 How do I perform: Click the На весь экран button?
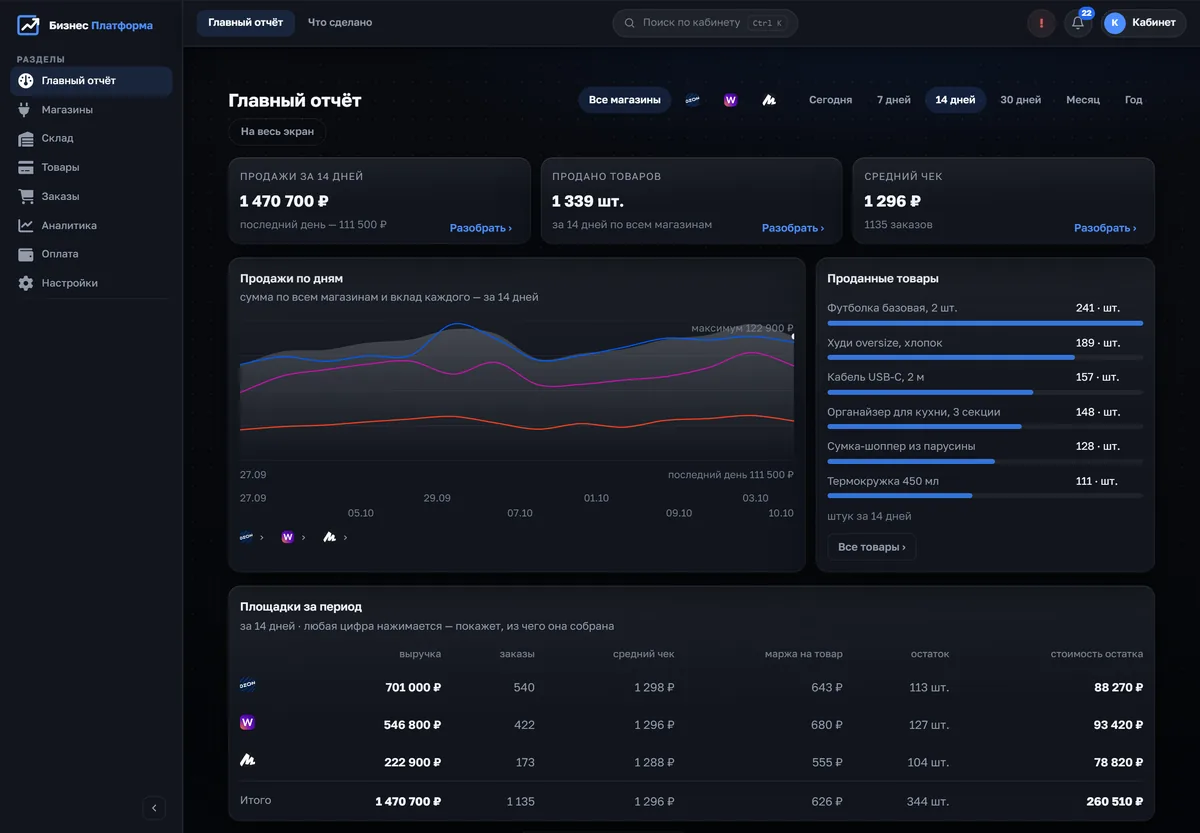[277, 132]
